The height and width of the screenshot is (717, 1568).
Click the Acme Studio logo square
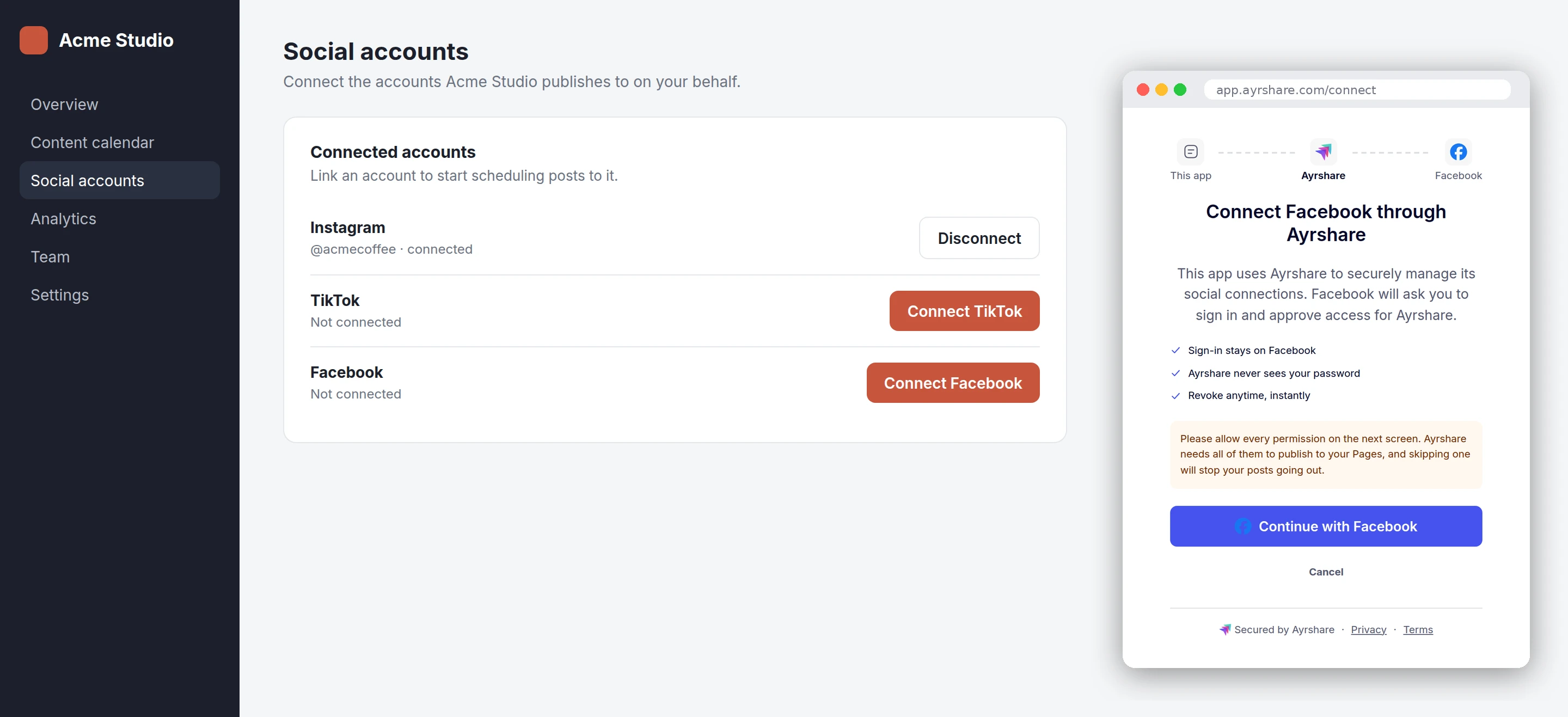(33, 40)
